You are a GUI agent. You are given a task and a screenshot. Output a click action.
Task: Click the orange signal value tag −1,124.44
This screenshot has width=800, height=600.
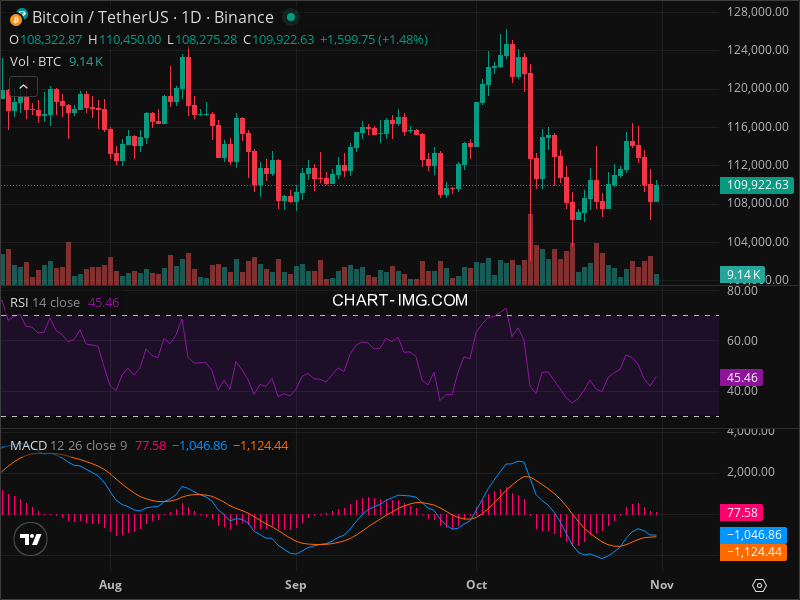click(754, 551)
